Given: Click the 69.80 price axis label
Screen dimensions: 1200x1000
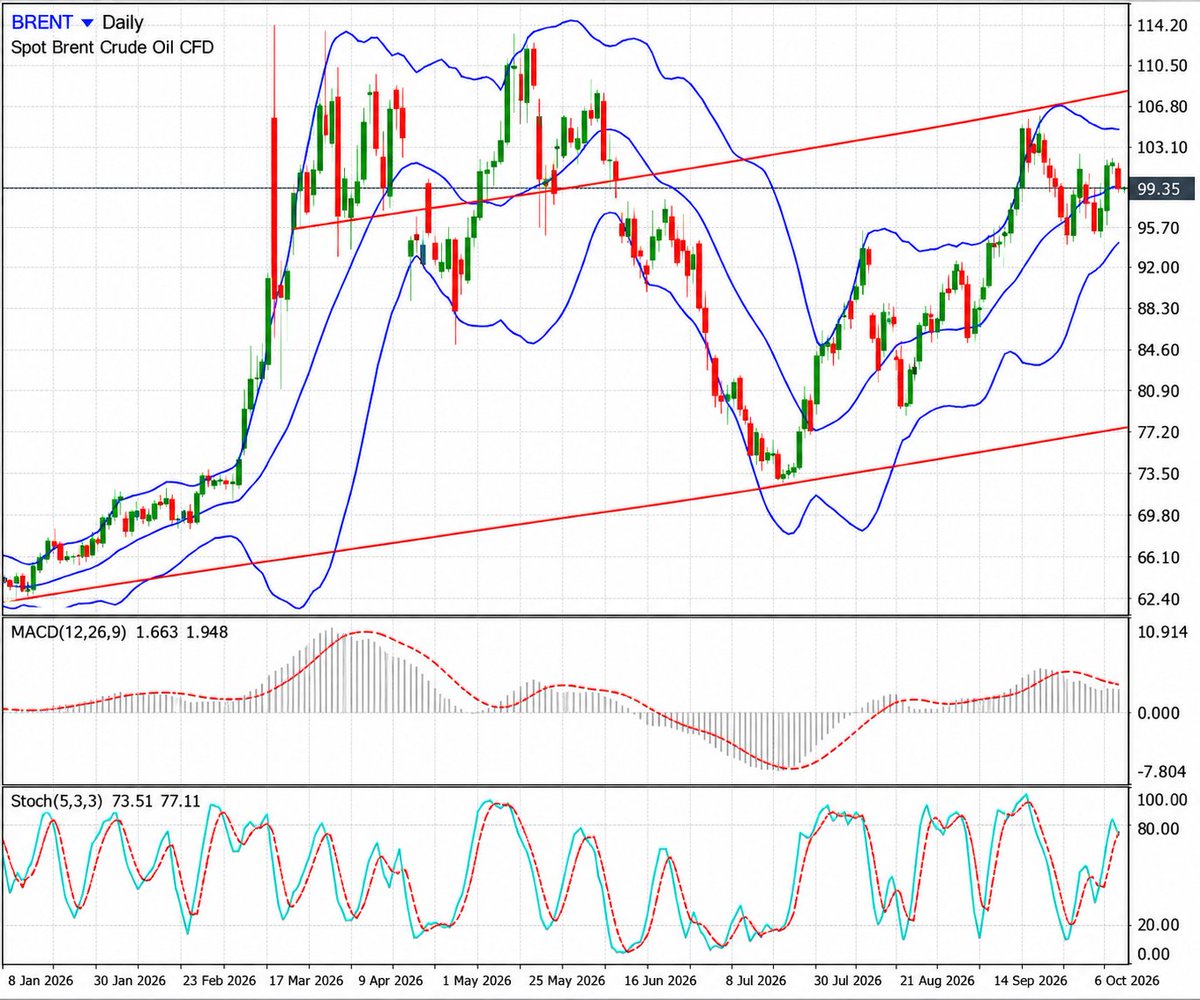Looking at the screenshot, I should coord(1157,516).
